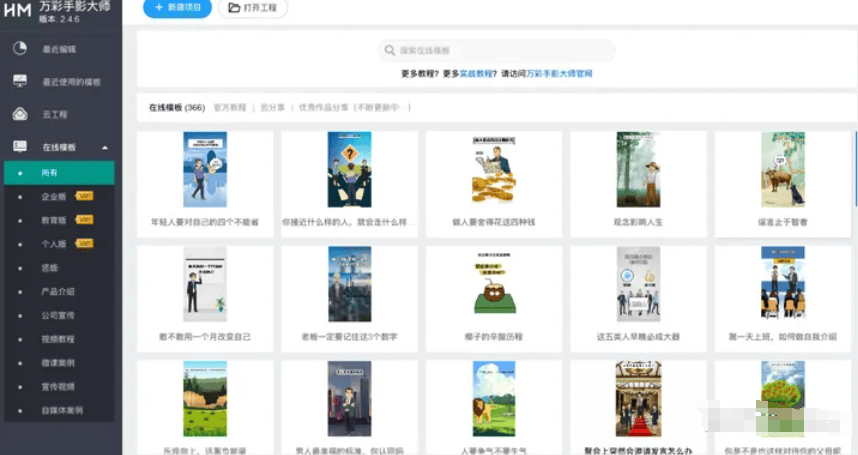Image resolution: width=858 pixels, height=455 pixels.
Task: Click the 搜索在线模板 search field
Action: click(500, 50)
